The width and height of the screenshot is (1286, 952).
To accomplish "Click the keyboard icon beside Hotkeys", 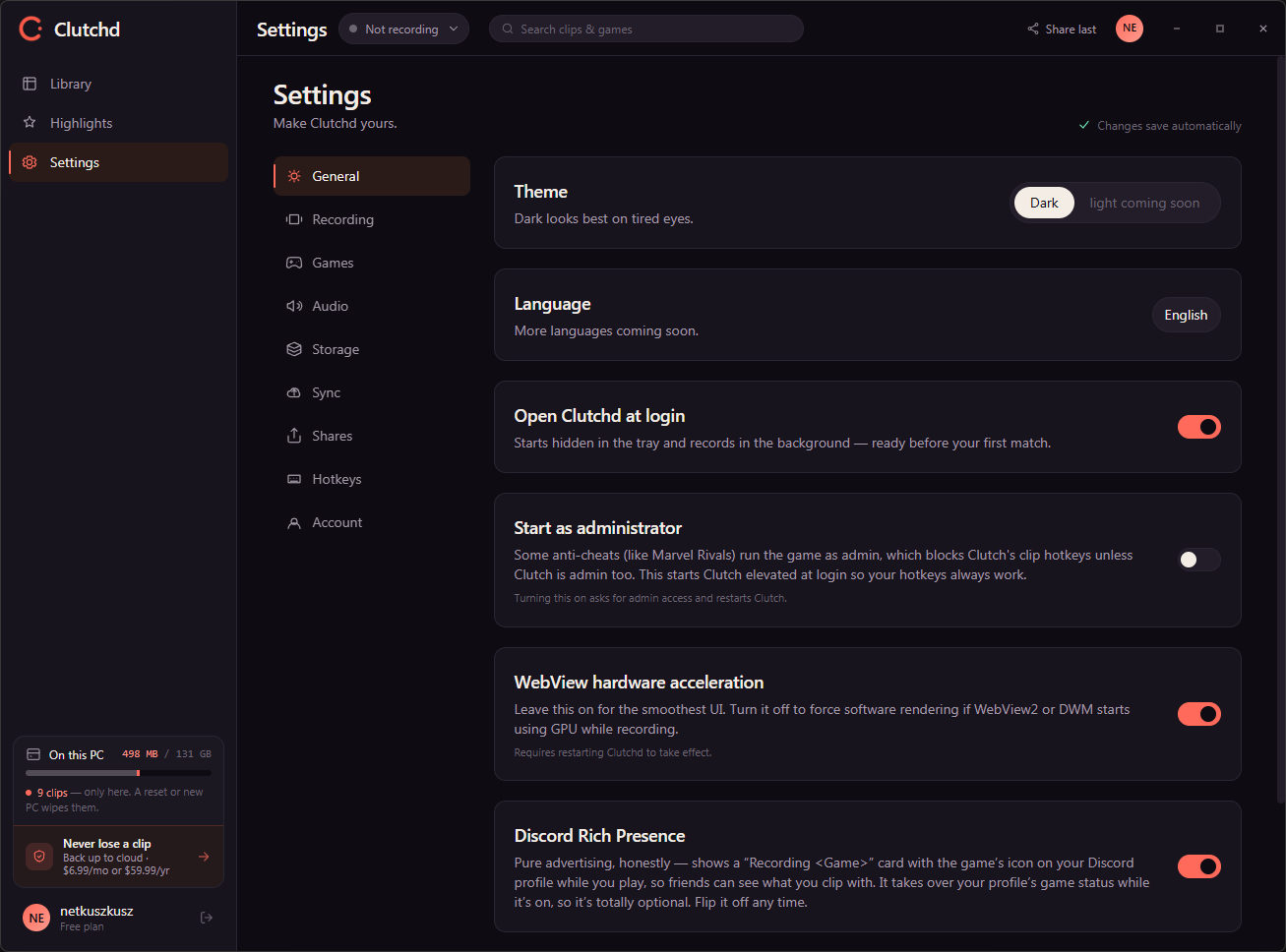I will click(294, 479).
